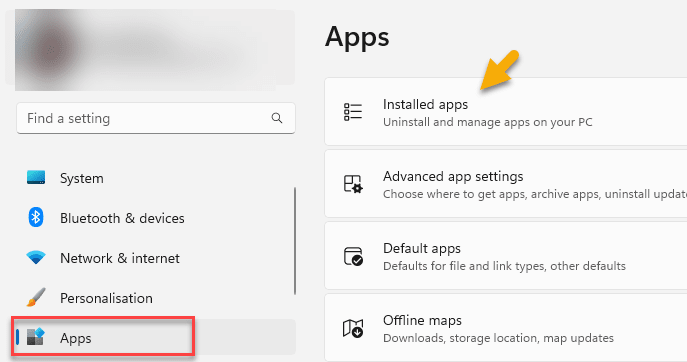The image size is (687, 362).
Task: Open Default apps title
Action: coord(421,248)
